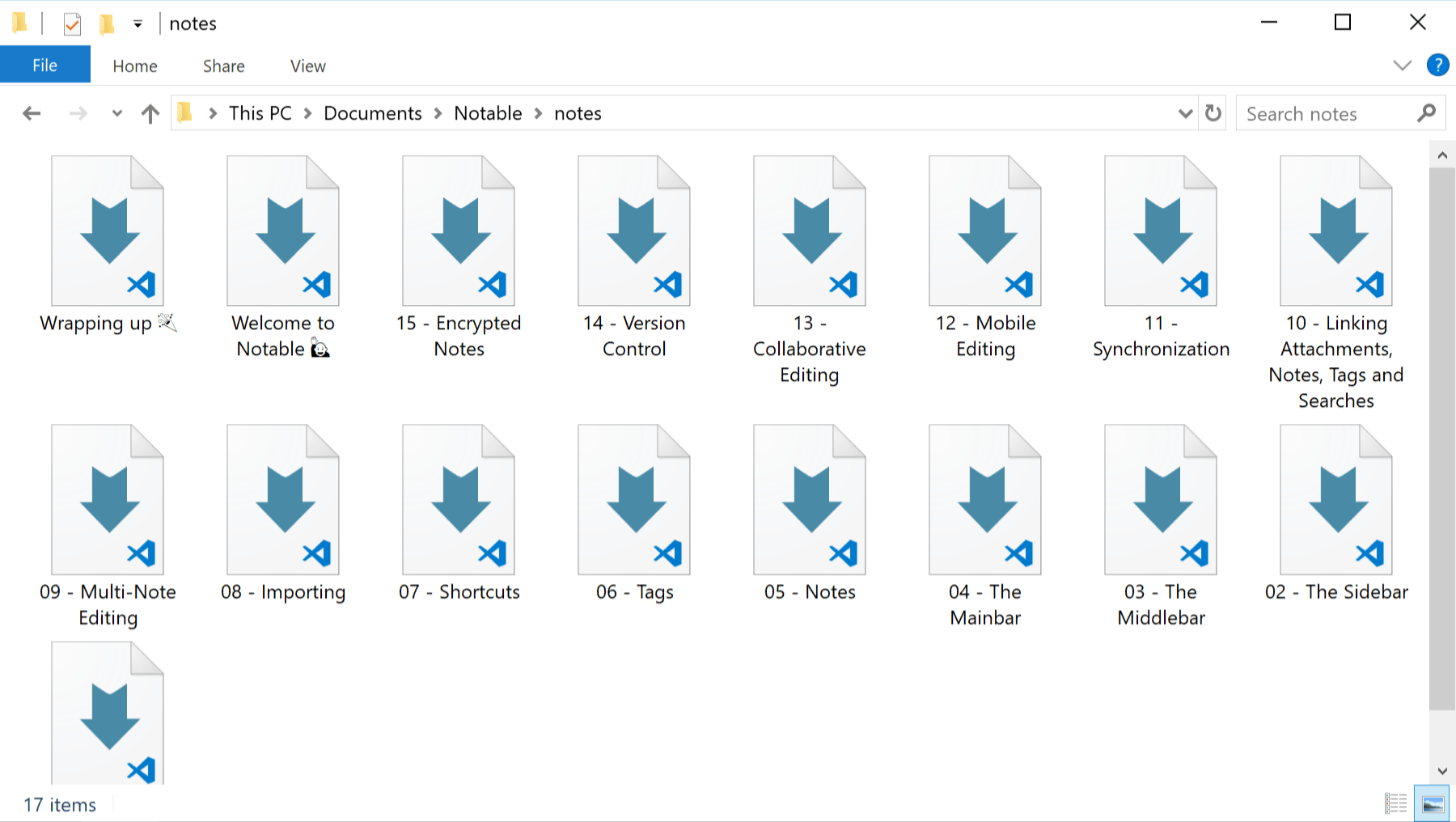Image resolution: width=1456 pixels, height=822 pixels.
Task: Expand the chevron after Documents
Action: (x=438, y=113)
